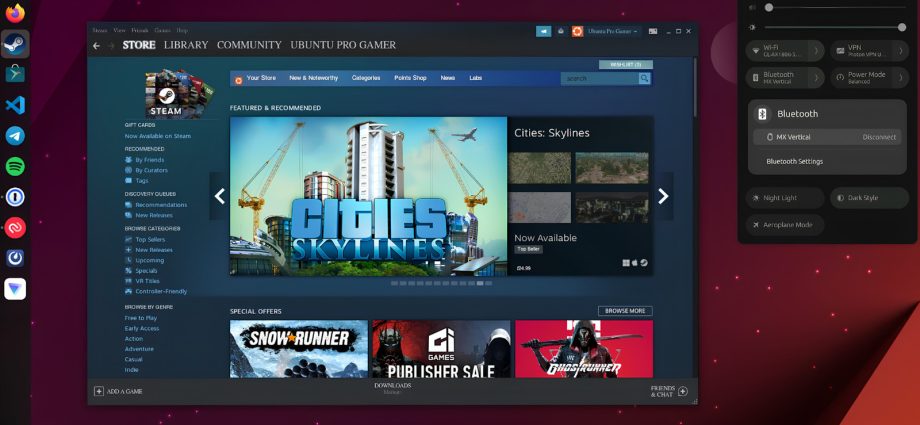Open the Steam notifications icon
Viewport: 920px width, 425px height.
click(x=561, y=31)
